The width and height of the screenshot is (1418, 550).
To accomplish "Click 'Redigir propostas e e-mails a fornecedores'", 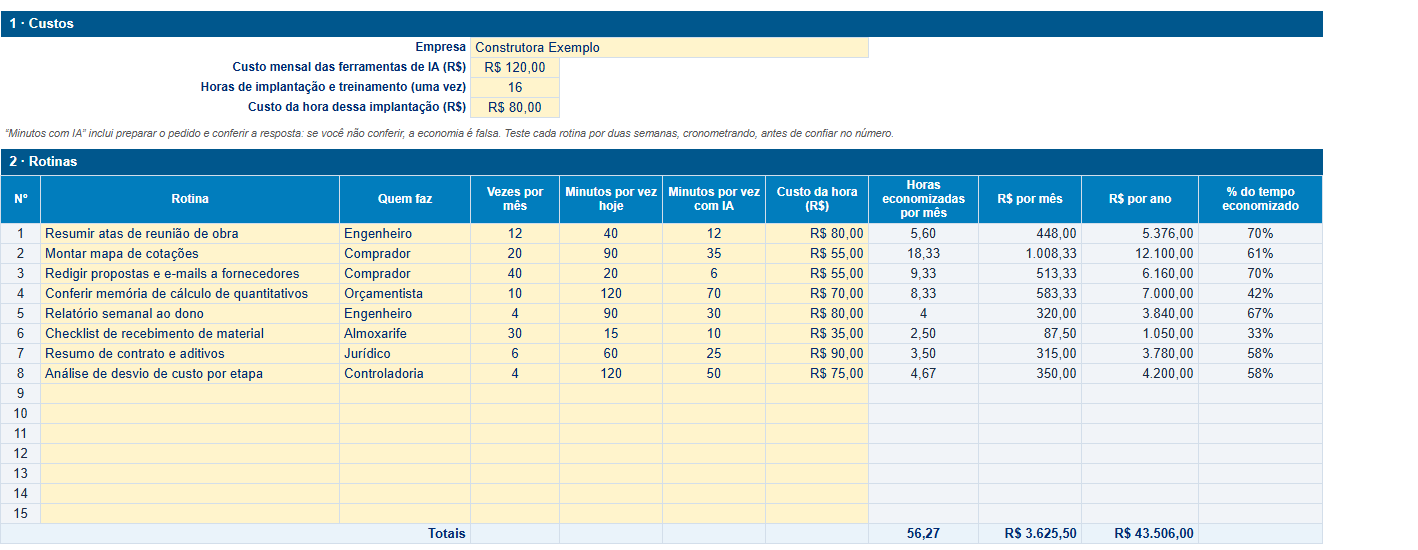I will point(190,273).
